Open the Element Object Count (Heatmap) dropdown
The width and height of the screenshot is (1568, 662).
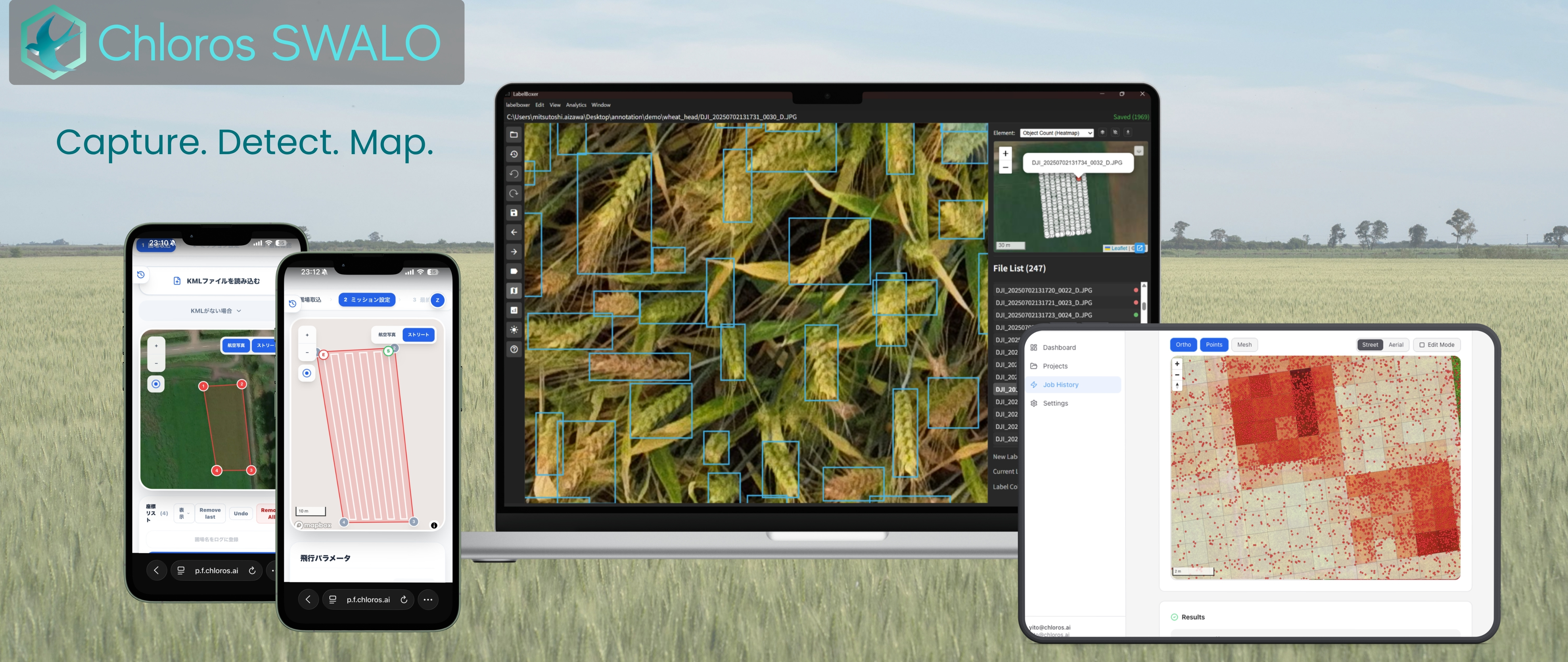[x=1057, y=133]
